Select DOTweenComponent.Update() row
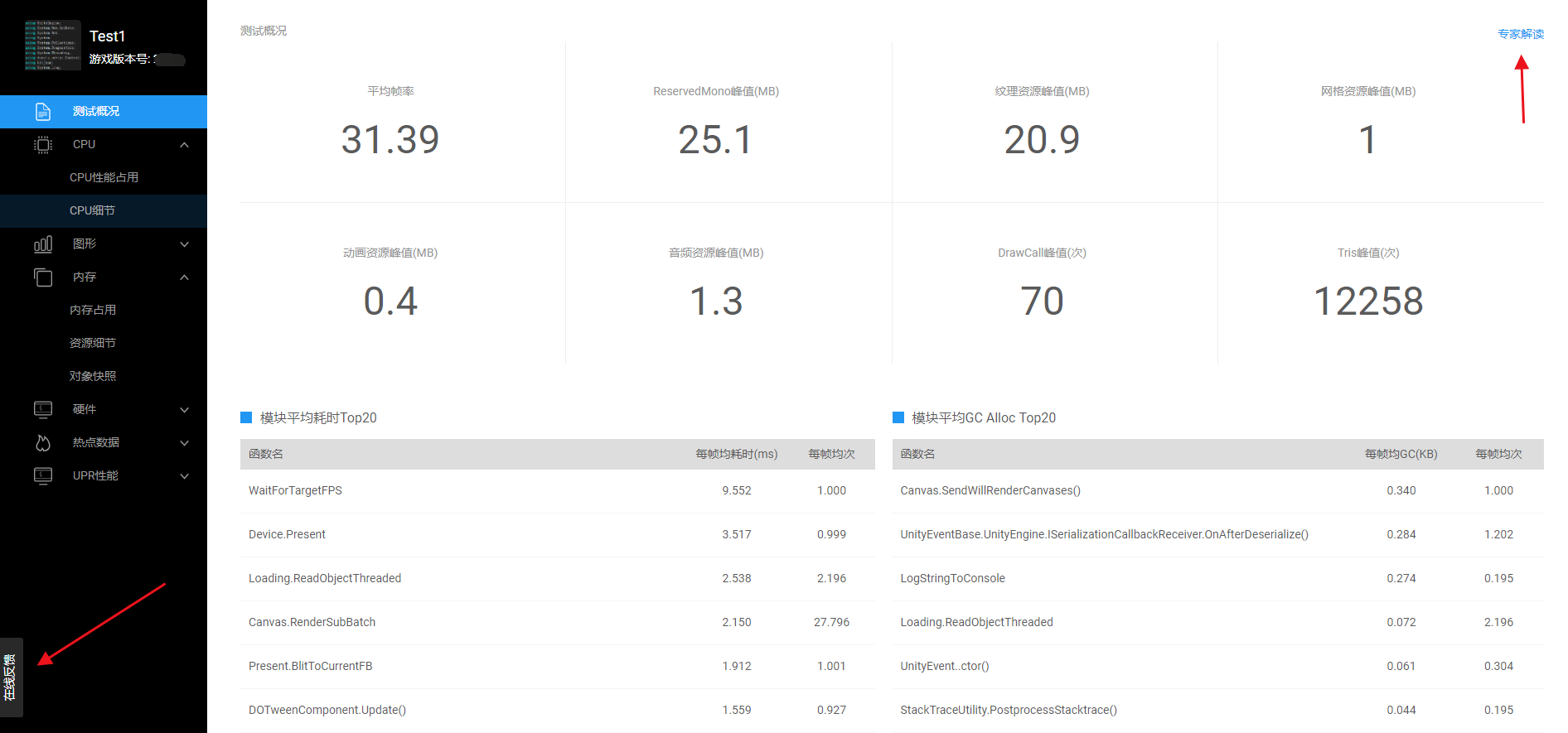The height and width of the screenshot is (733, 1568). [x=558, y=710]
